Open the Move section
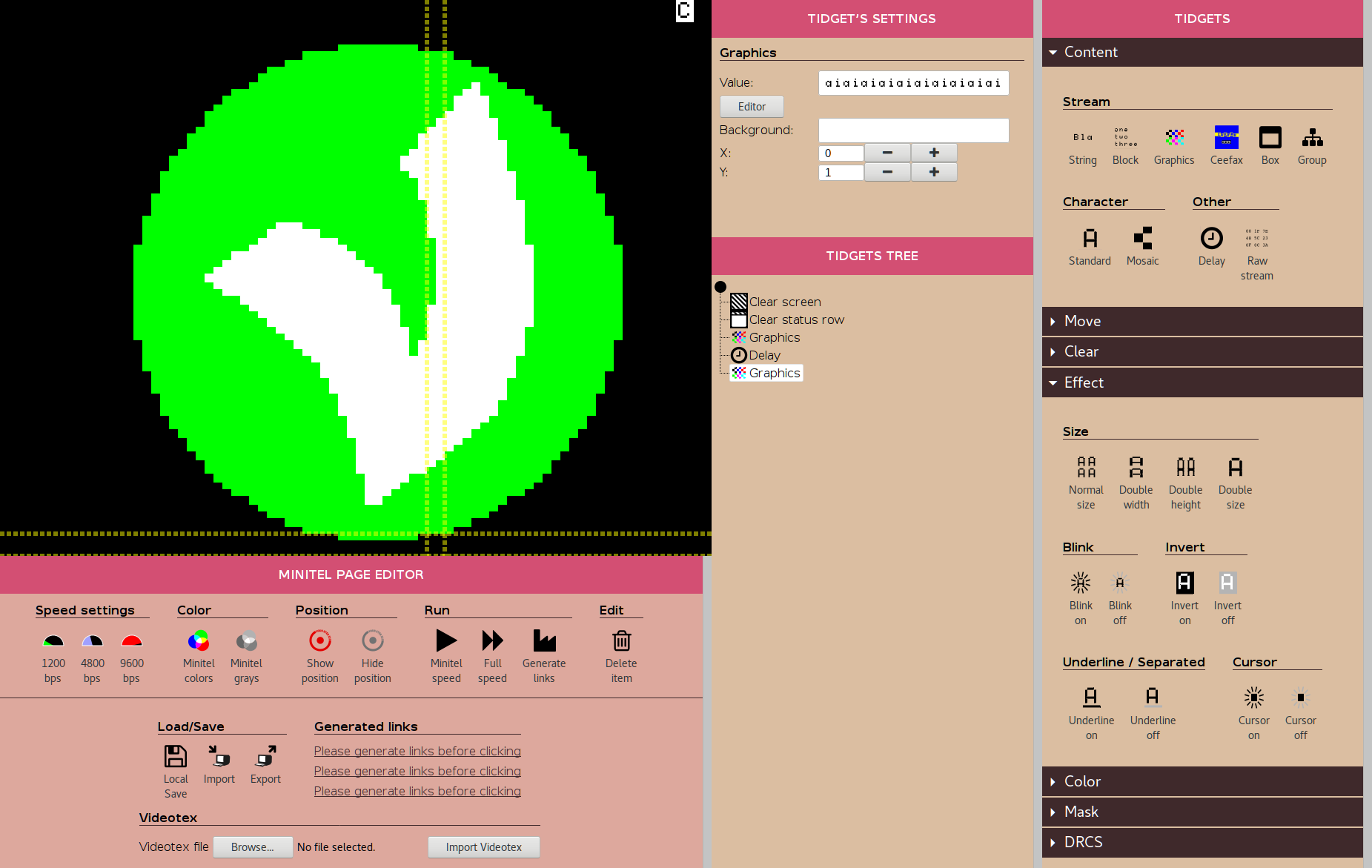Viewport: 1372px width, 868px height. 1083,321
